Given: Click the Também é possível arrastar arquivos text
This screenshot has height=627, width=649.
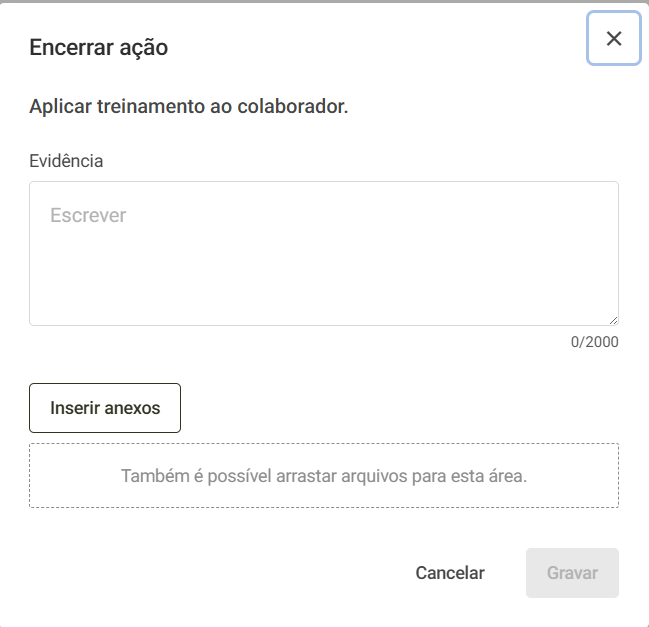Looking at the screenshot, I should click(x=324, y=476).
